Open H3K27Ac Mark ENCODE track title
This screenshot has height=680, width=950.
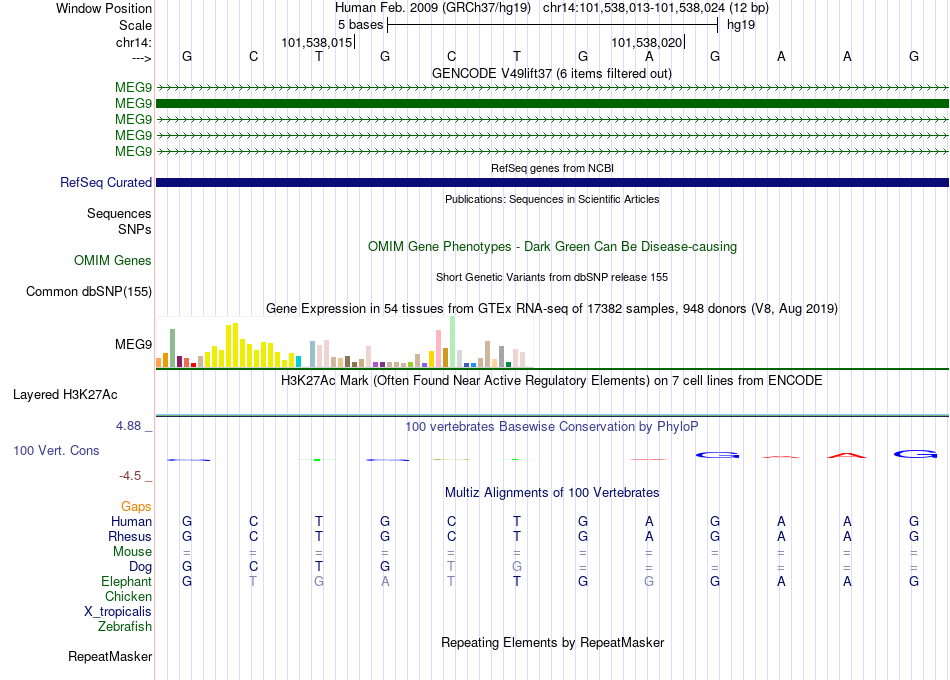tap(552, 381)
